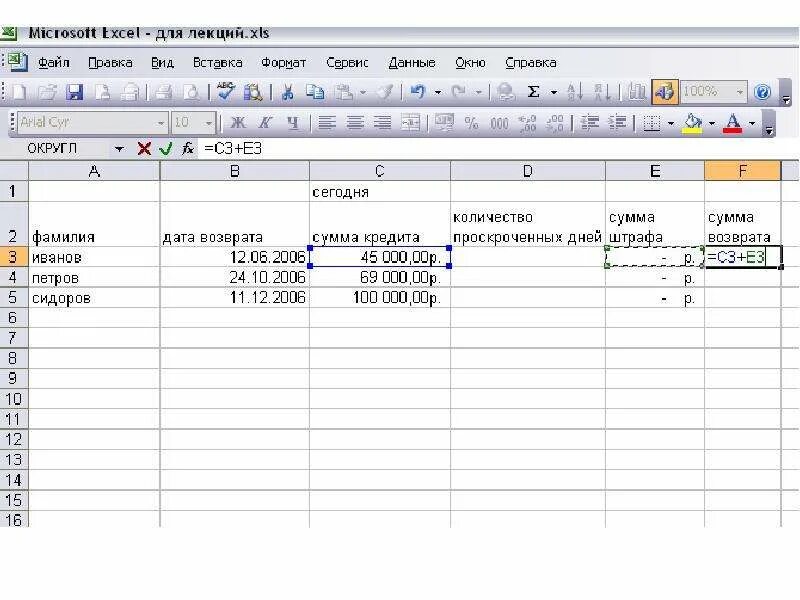Confirm formula entry with green checkmark
Image resolution: width=800 pixels, height=600 pixels.
tap(165, 148)
